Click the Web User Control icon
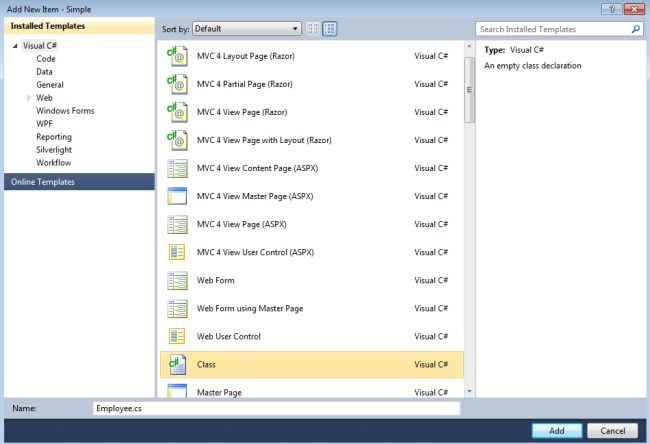Screen dimensions: 650x444 click(177, 337)
